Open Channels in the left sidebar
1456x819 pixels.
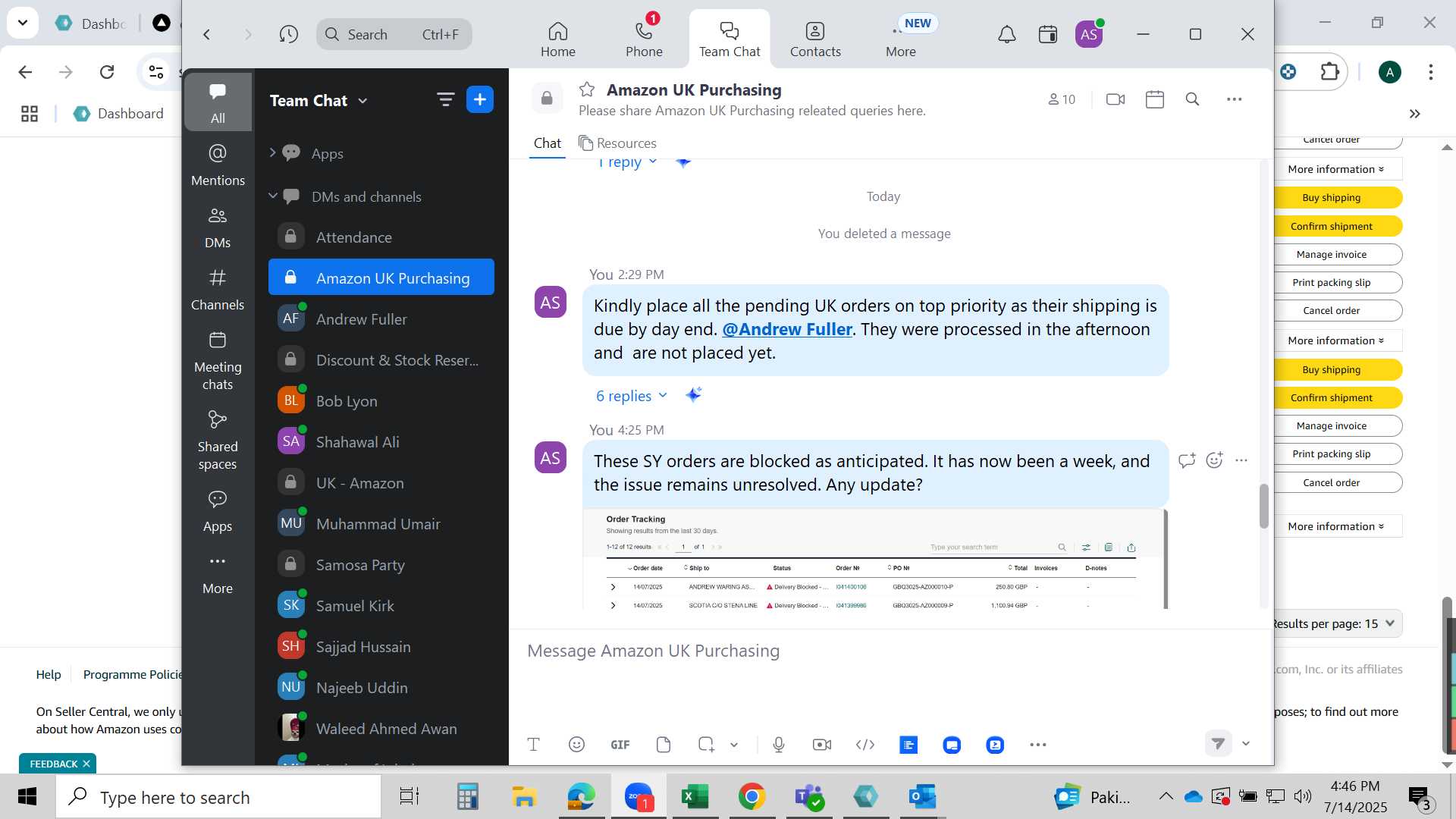coord(218,289)
